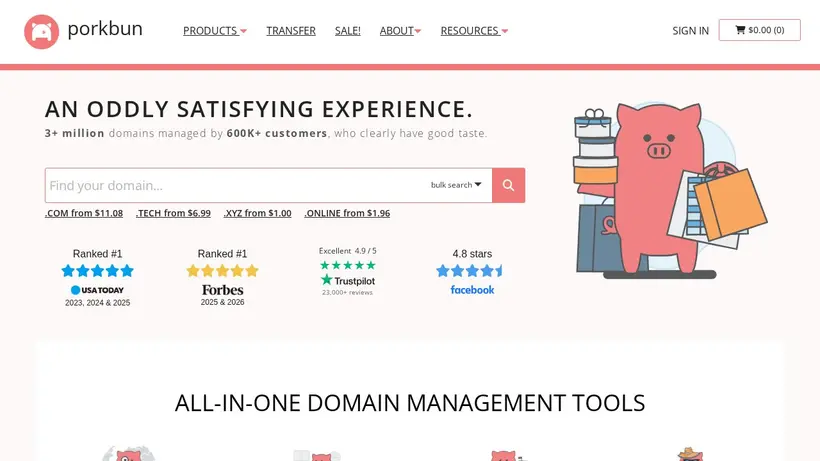This screenshot has width=820, height=461.
Task: Select .COM from $11.08 link
Action: click(x=84, y=213)
